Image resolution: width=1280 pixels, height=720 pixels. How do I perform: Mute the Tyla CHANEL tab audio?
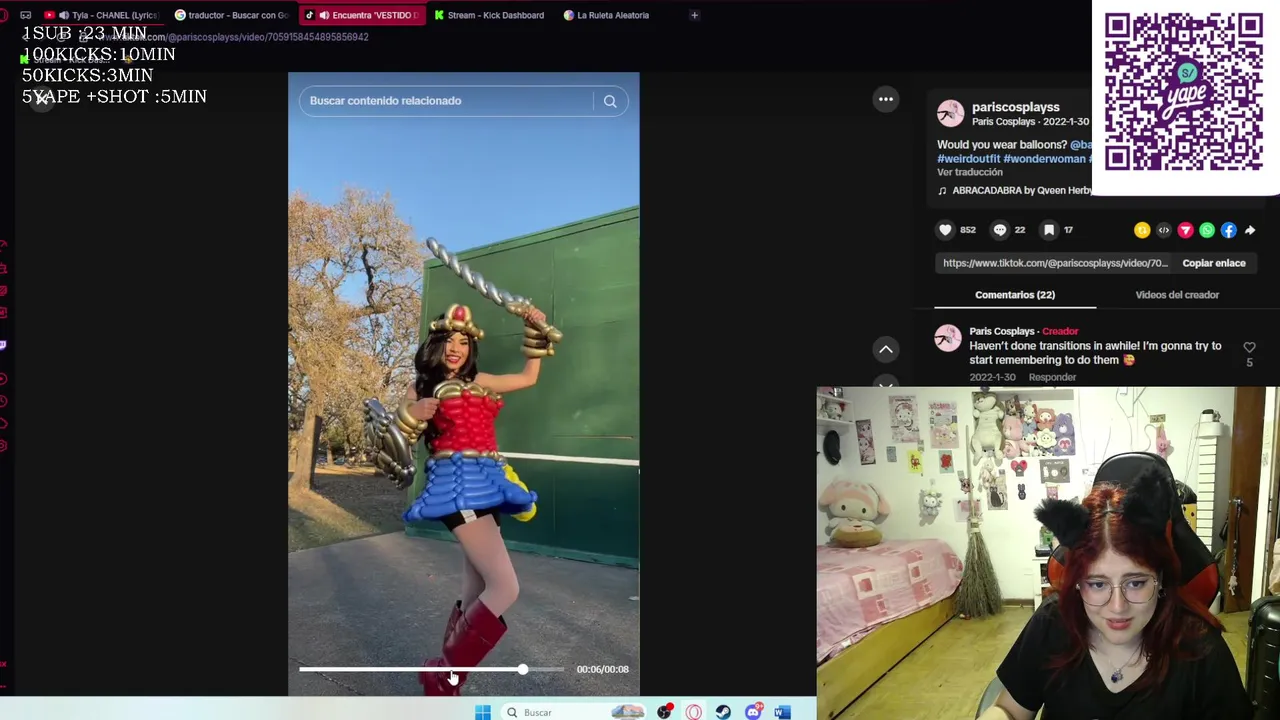pos(64,15)
